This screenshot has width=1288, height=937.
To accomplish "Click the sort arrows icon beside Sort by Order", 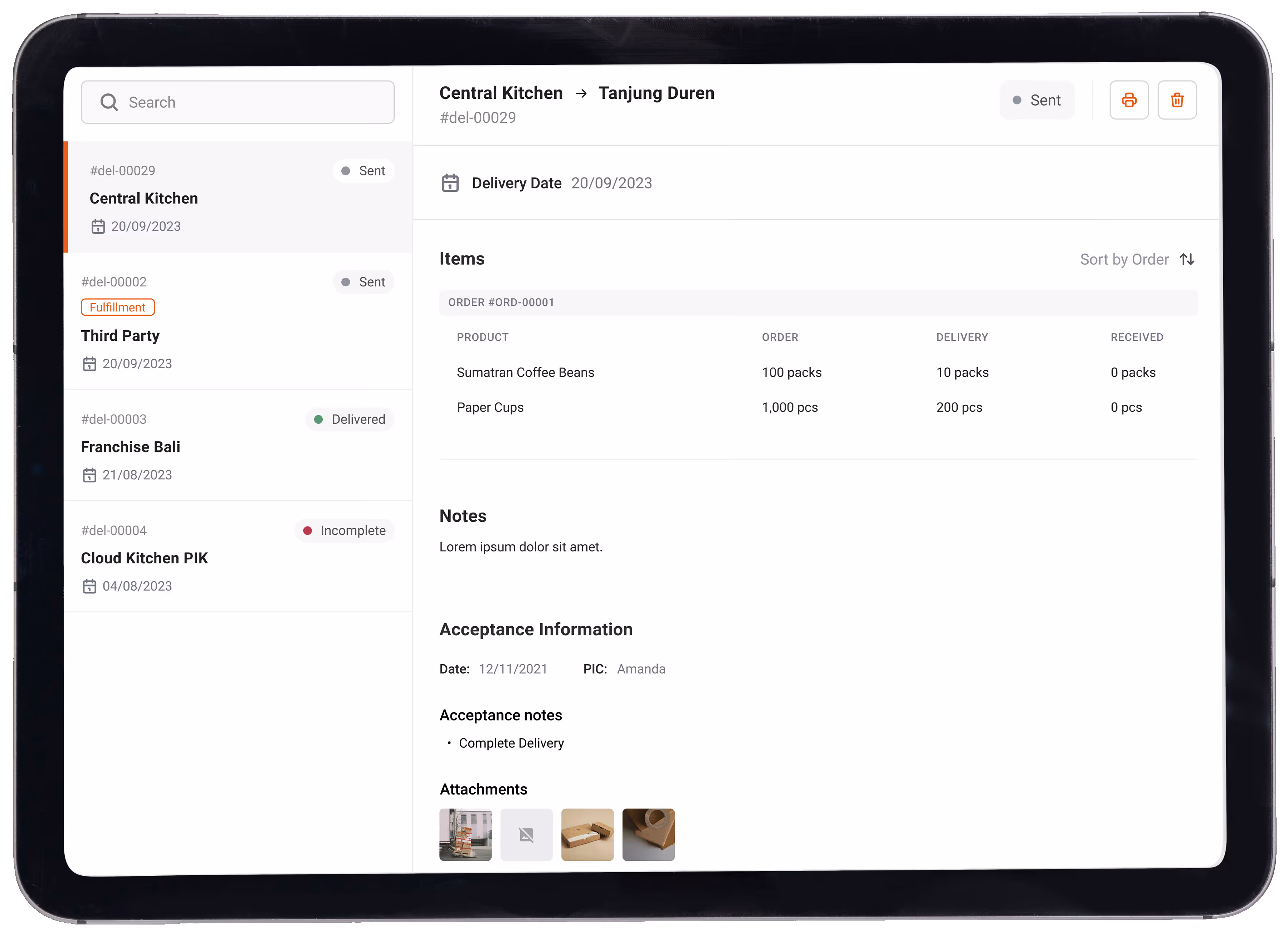I will pos(1186,259).
